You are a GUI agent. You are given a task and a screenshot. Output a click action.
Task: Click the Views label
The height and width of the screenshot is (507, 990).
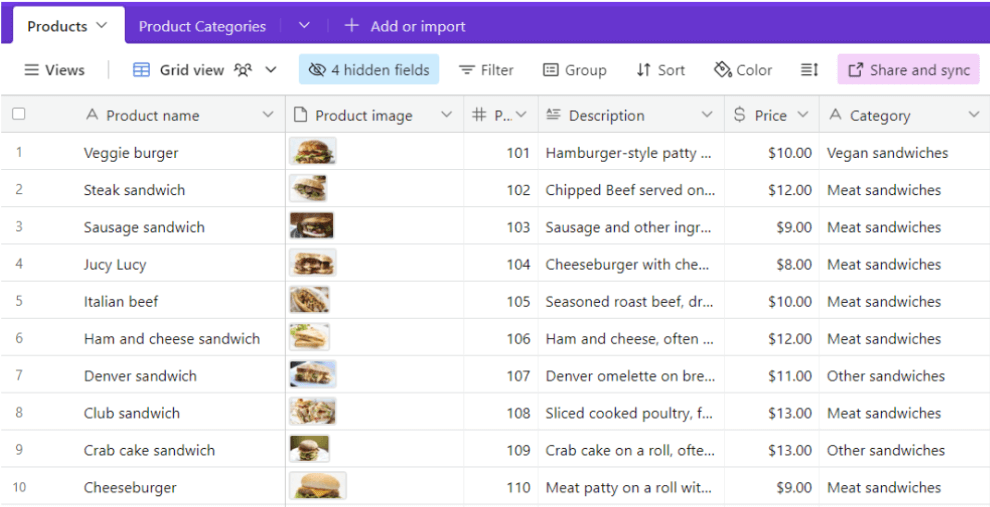[x=64, y=70]
